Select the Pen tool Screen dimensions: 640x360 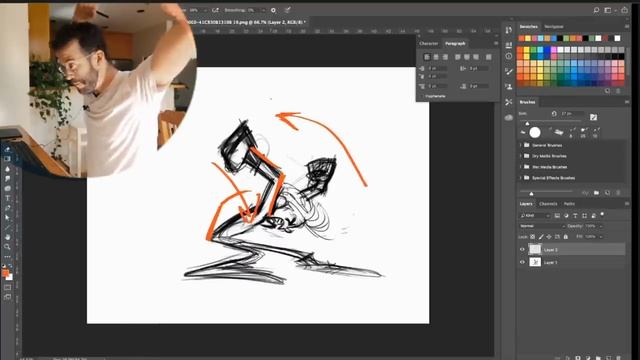click(7, 208)
